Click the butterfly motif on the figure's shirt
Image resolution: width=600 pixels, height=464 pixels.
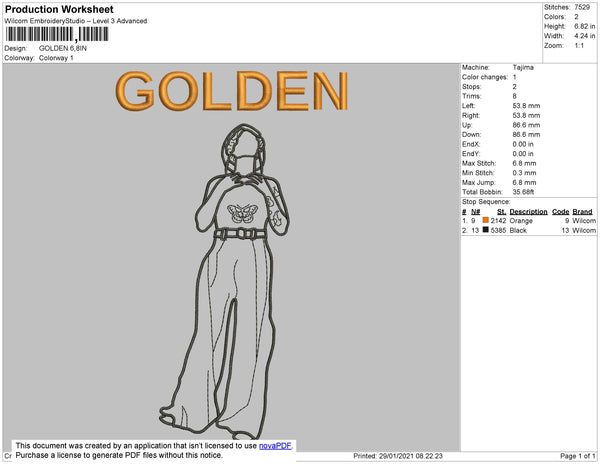pos(242,213)
